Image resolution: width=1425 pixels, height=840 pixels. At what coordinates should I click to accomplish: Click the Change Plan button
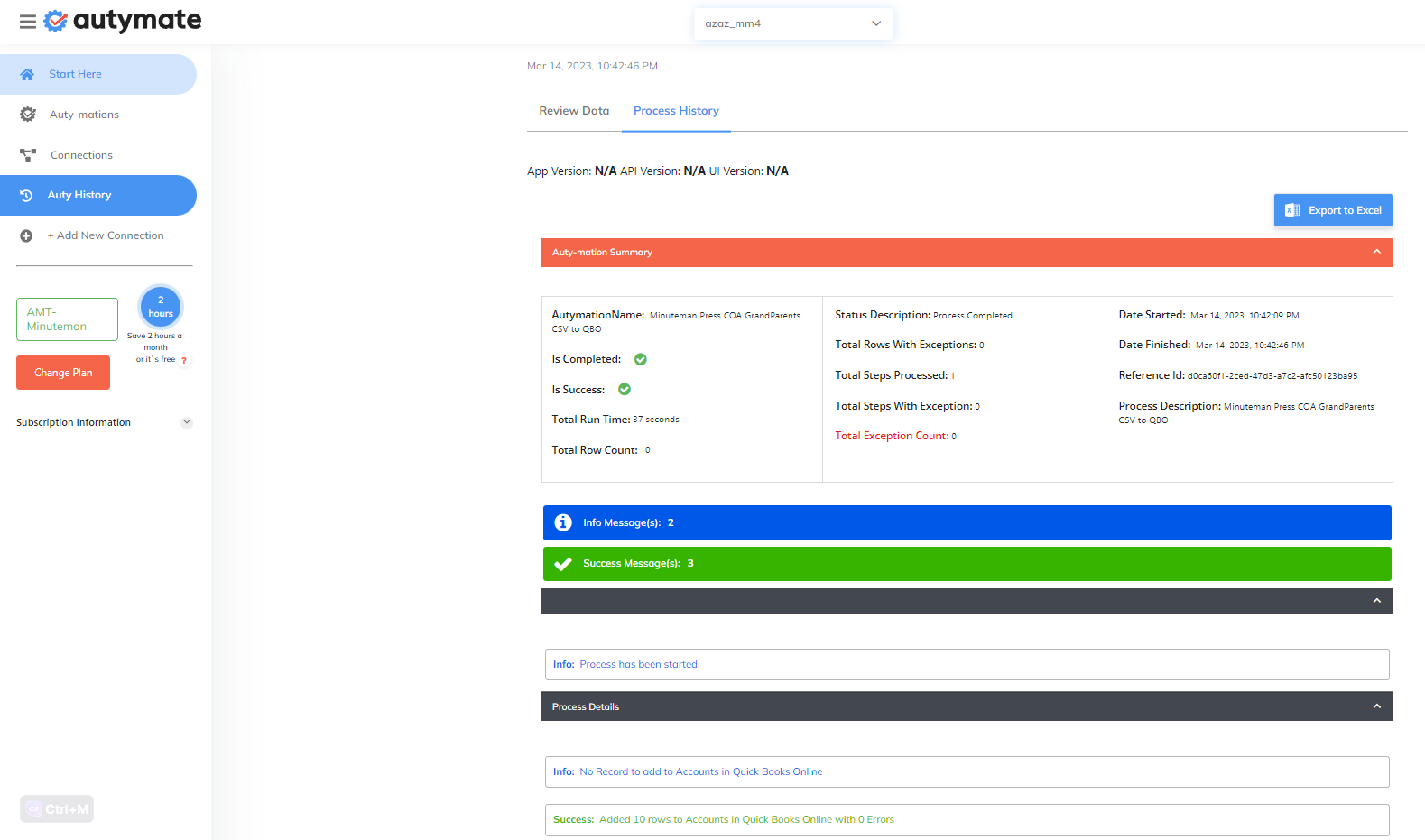(x=63, y=373)
